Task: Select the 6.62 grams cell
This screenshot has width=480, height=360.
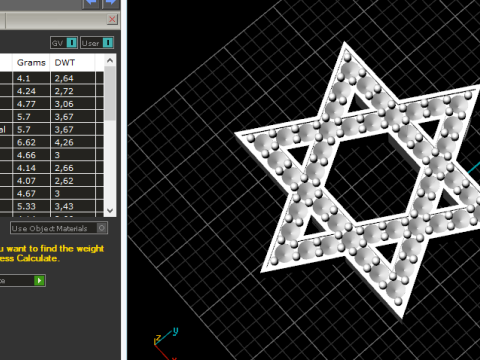Action: pos(31,142)
